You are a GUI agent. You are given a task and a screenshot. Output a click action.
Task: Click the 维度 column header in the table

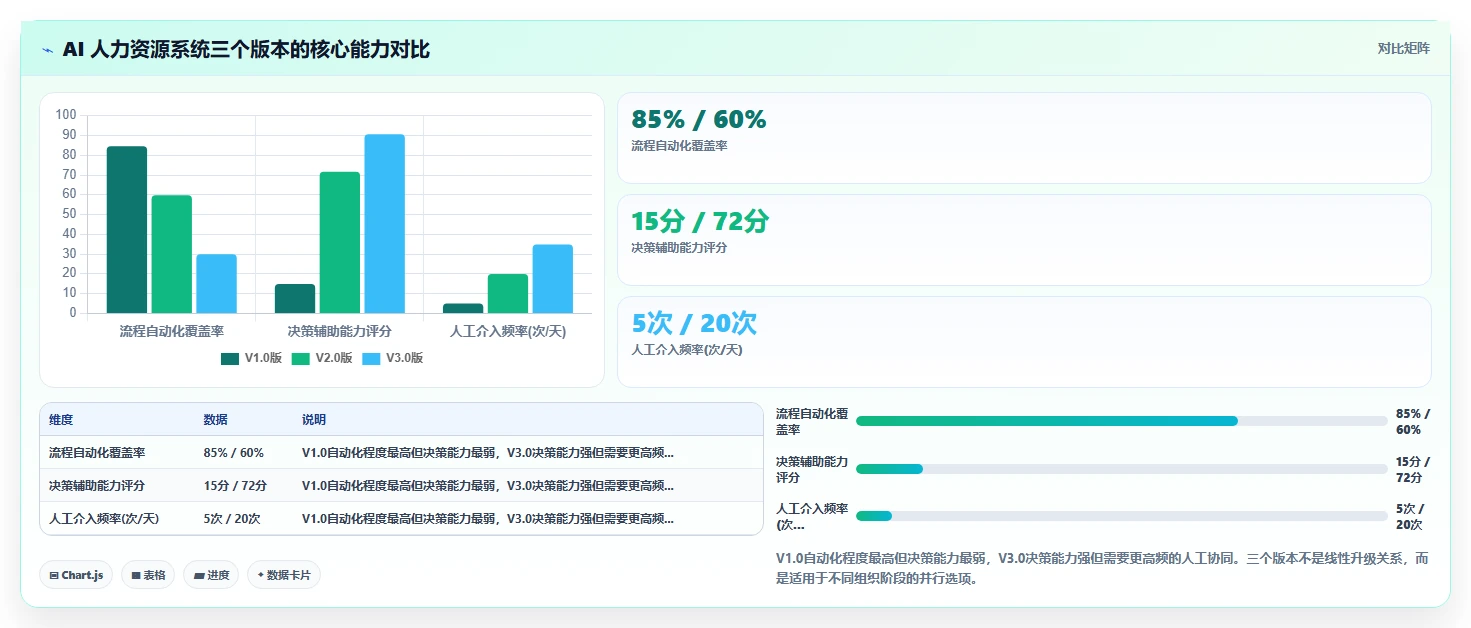[61, 420]
